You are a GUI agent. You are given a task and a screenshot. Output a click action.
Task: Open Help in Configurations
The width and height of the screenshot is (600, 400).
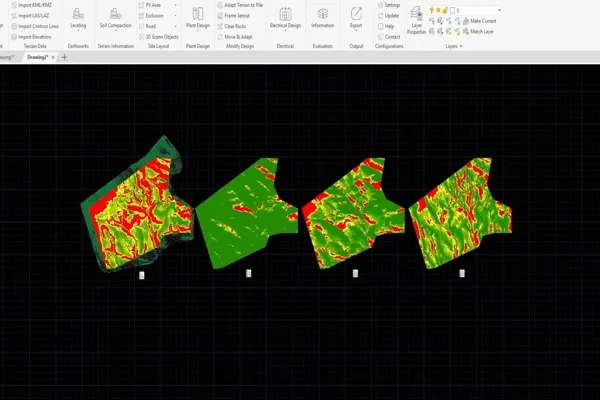386,26
